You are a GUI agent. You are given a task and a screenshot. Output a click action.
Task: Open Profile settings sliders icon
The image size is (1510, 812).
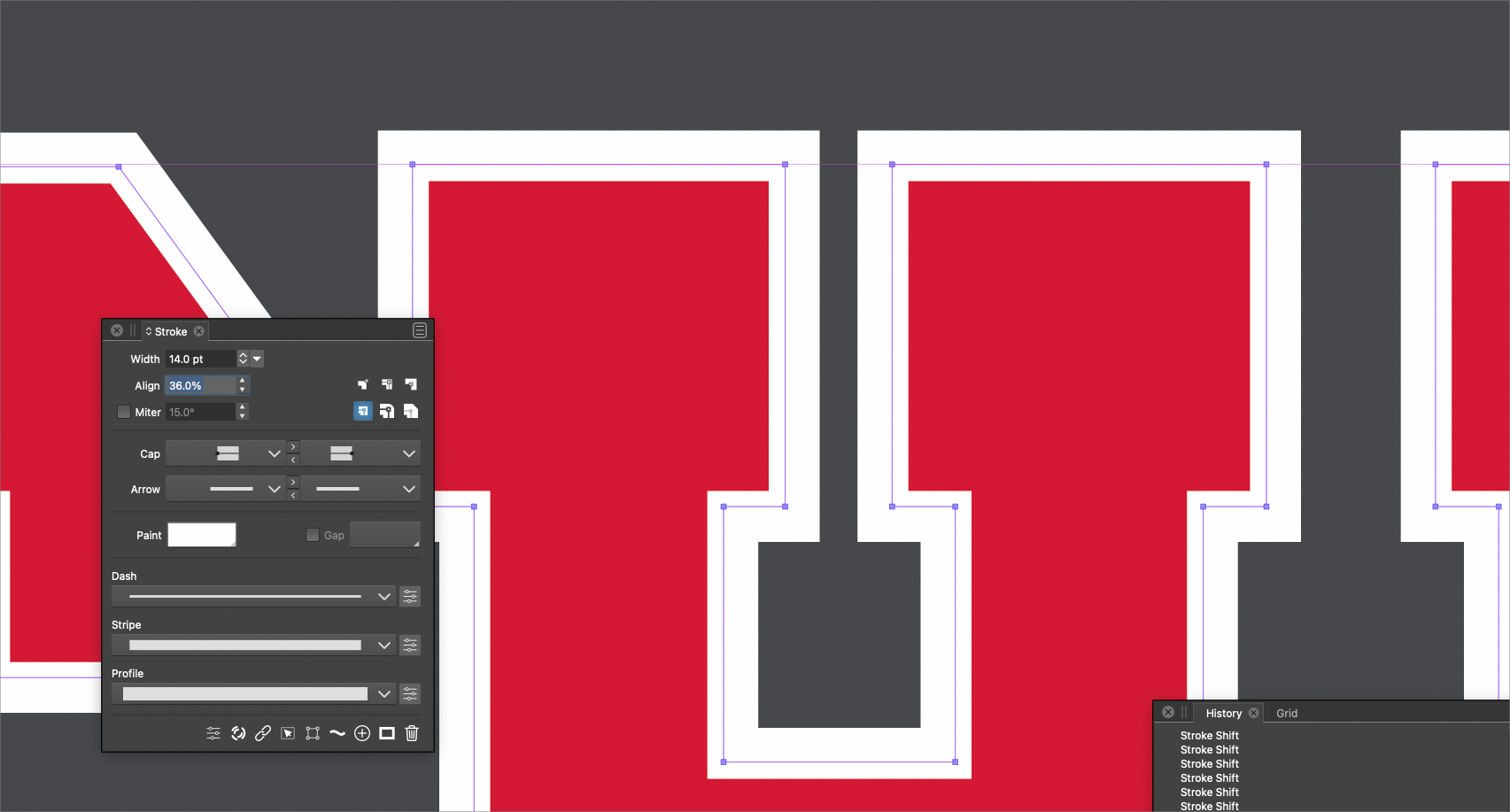[x=410, y=694]
